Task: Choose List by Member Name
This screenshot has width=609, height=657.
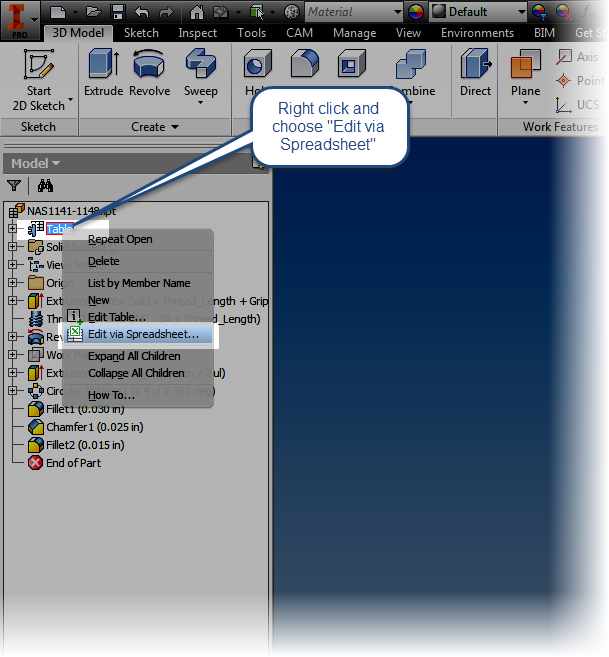Action: point(138,283)
